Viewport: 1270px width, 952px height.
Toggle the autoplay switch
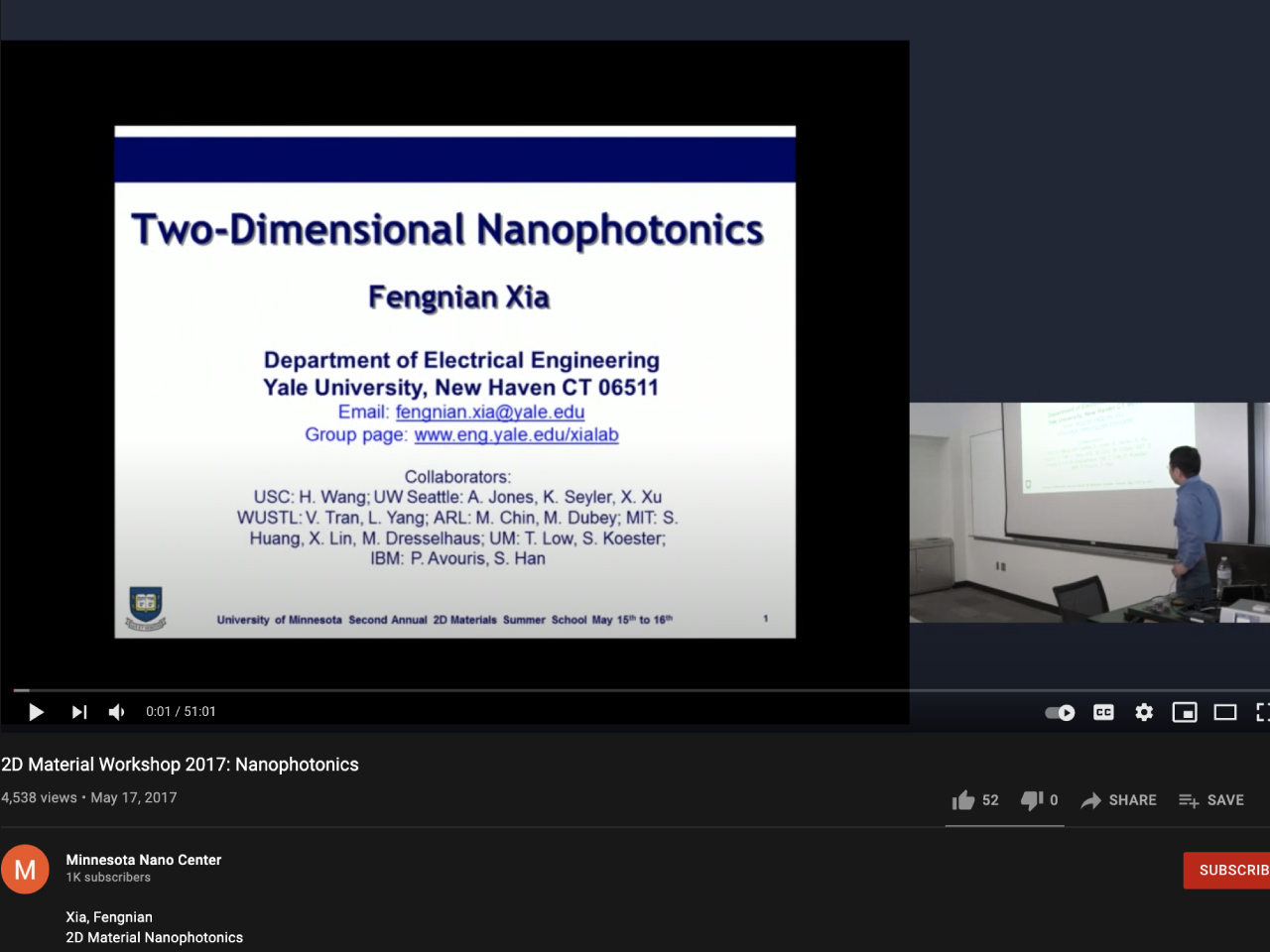(x=1060, y=712)
